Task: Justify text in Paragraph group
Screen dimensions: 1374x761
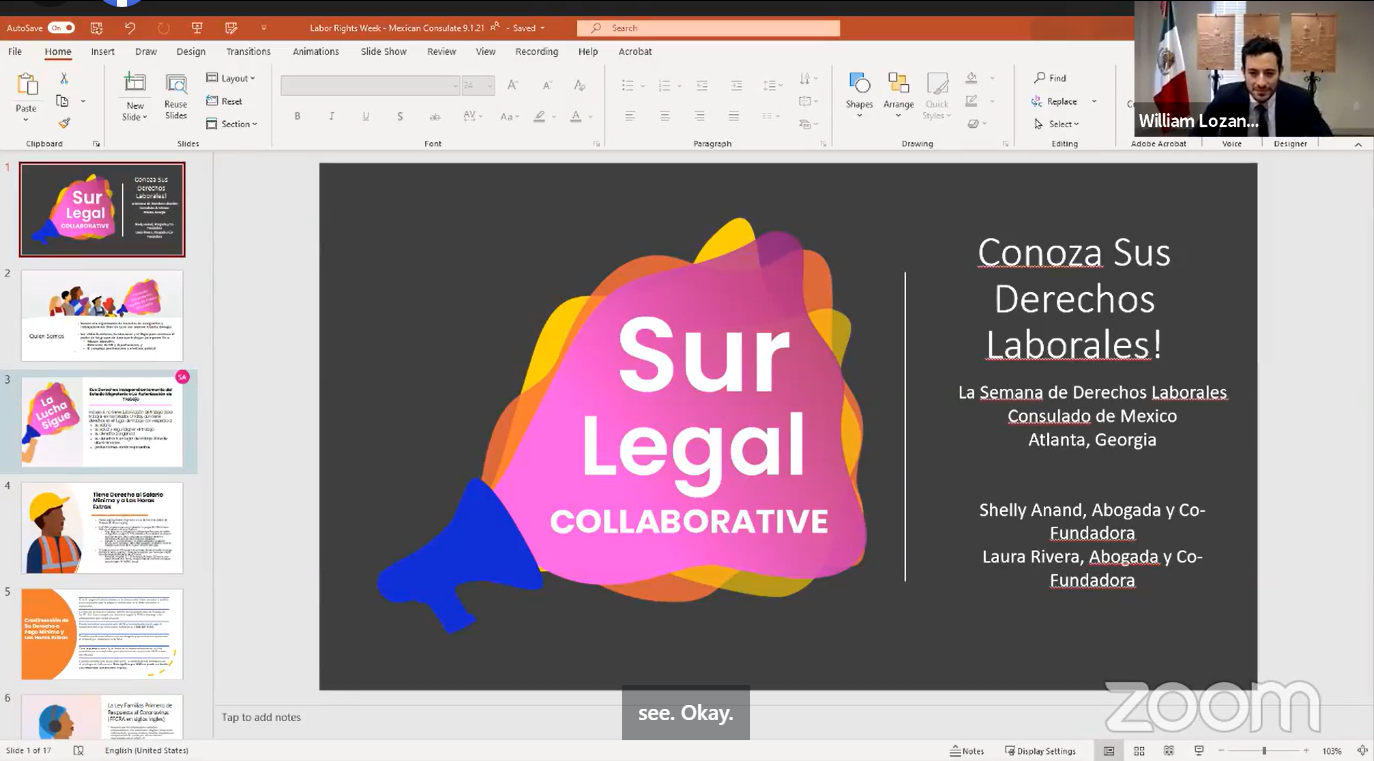Action: (734, 117)
